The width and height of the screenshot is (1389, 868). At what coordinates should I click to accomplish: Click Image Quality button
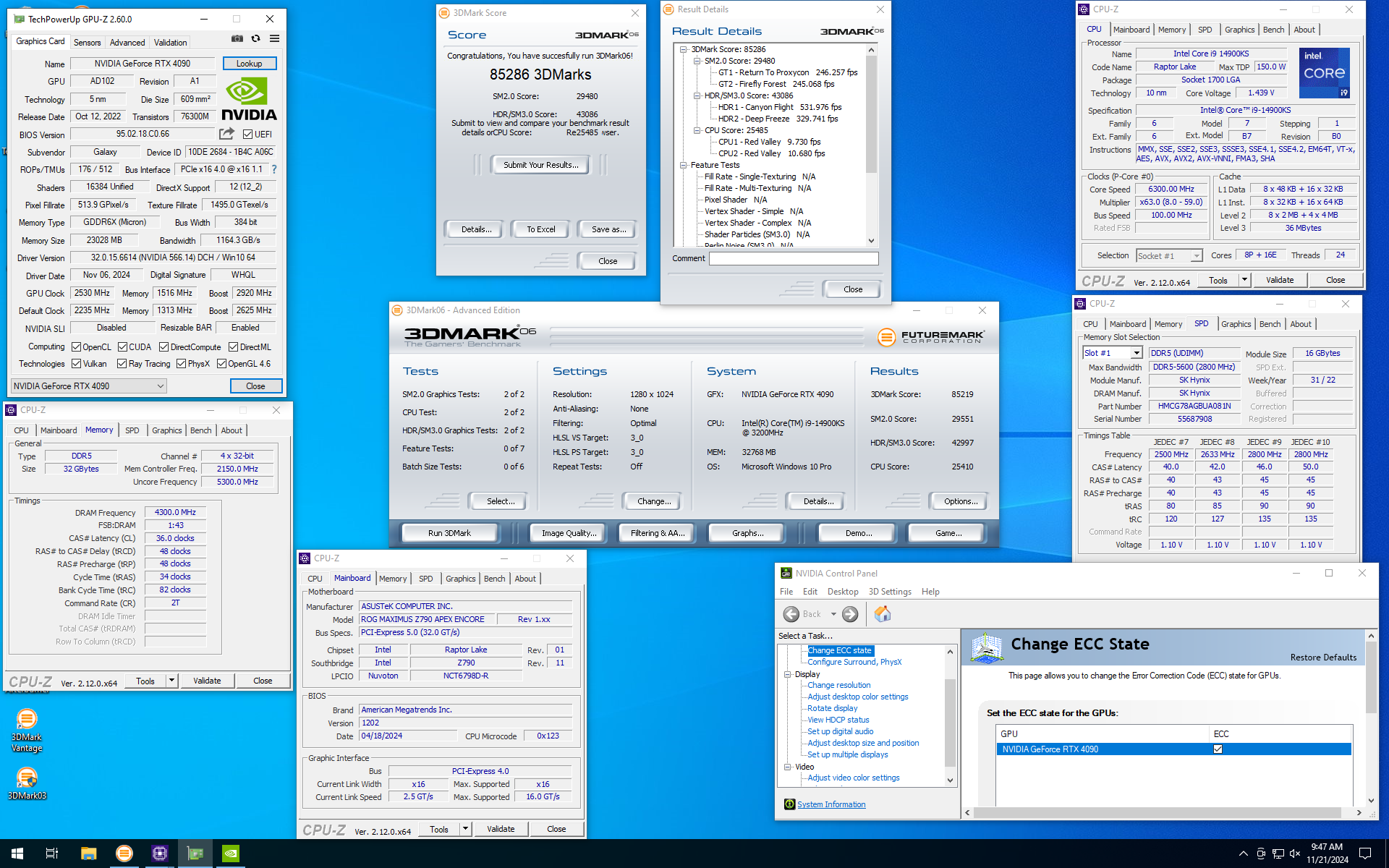click(569, 533)
